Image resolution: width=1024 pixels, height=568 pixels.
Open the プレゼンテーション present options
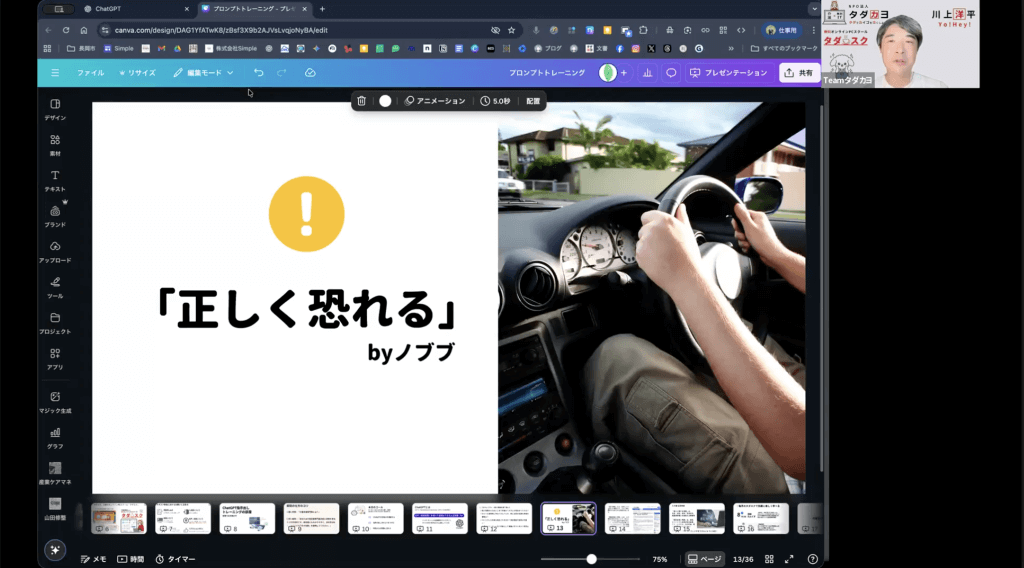(x=729, y=73)
